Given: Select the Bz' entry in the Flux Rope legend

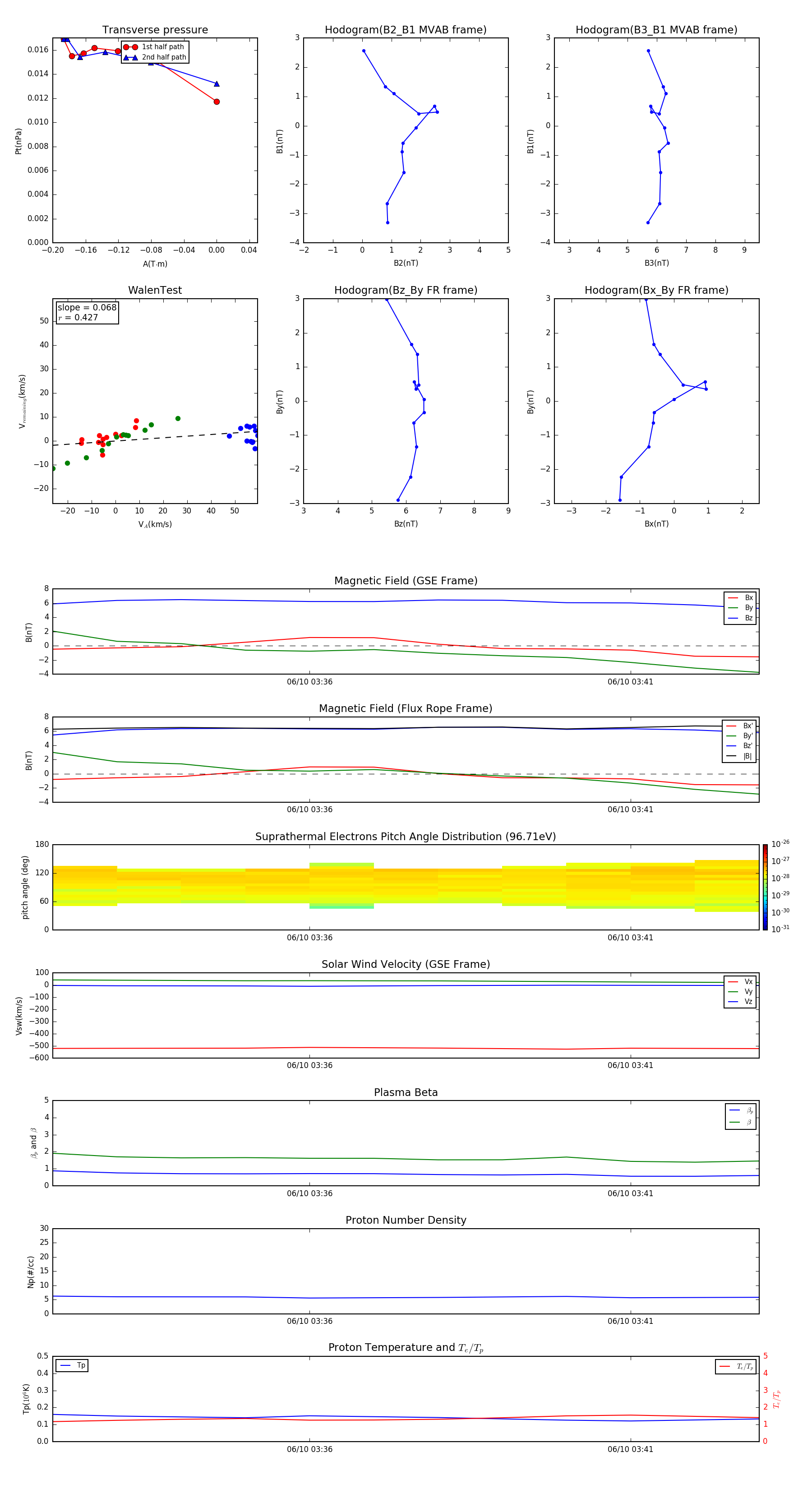Looking at the screenshot, I should [739, 746].
